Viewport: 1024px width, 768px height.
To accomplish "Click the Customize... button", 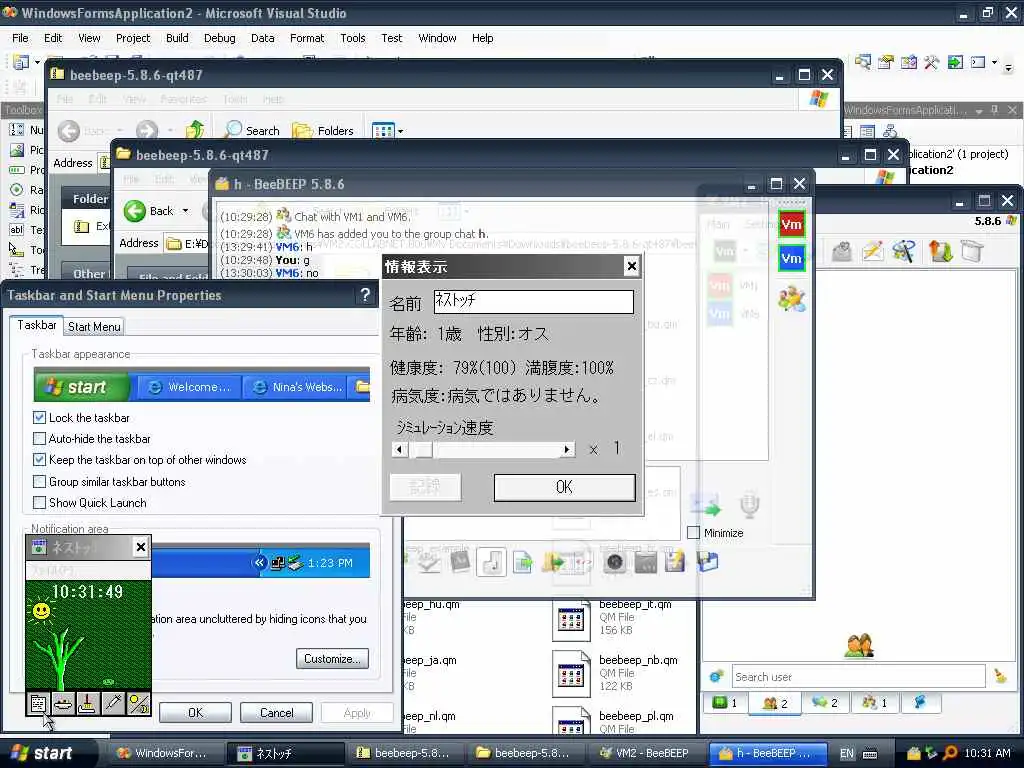I will click(332, 658).
